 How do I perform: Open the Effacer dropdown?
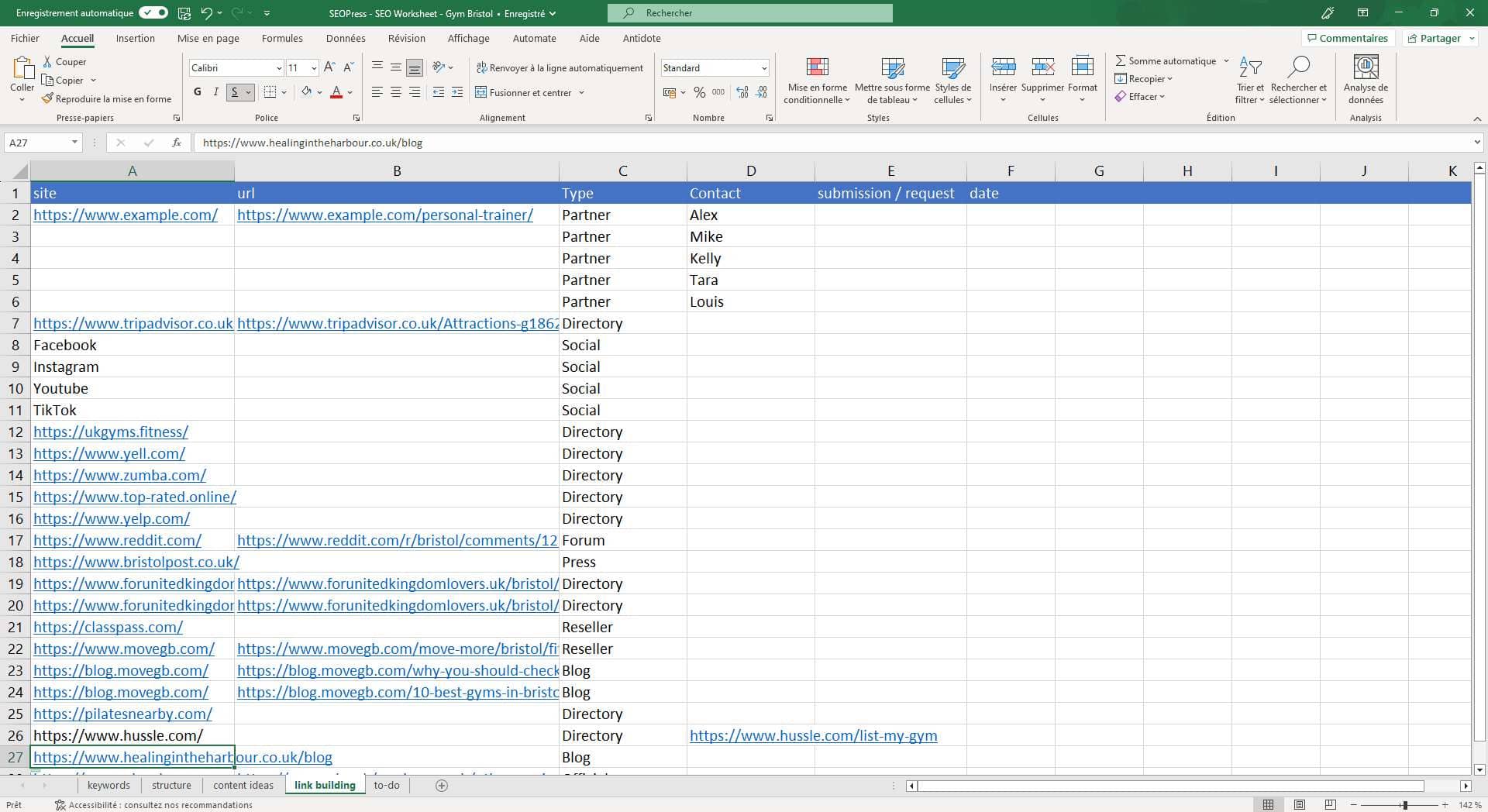[x=1140, y=97]
